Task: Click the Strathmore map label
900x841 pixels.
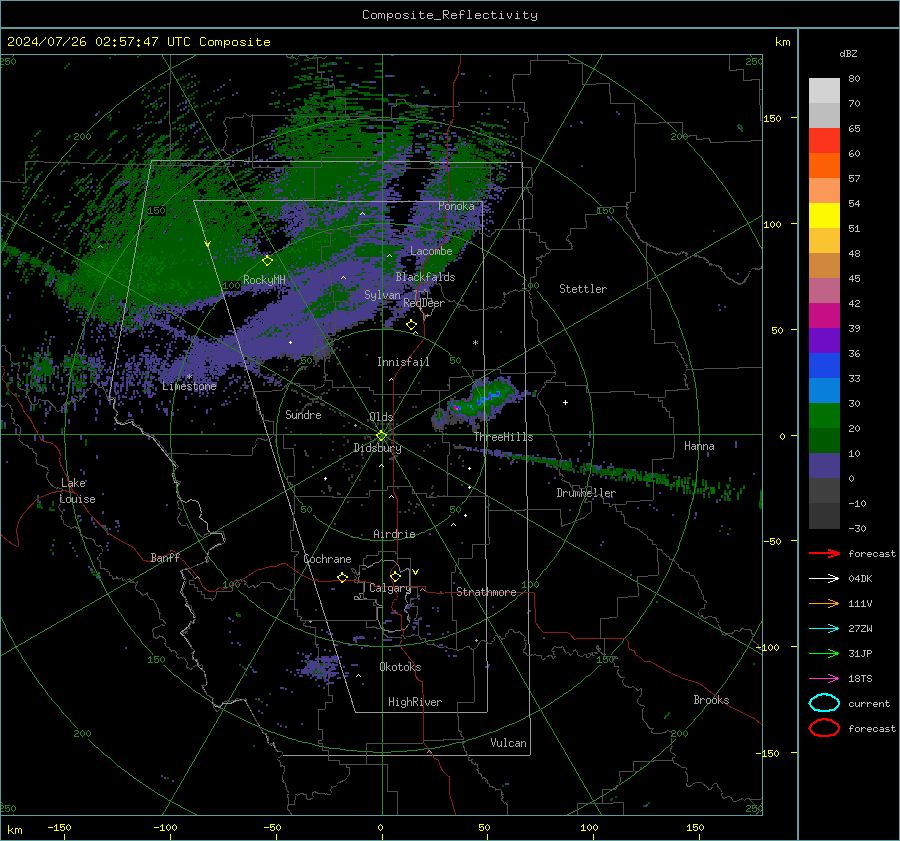Action: [486, 592]
